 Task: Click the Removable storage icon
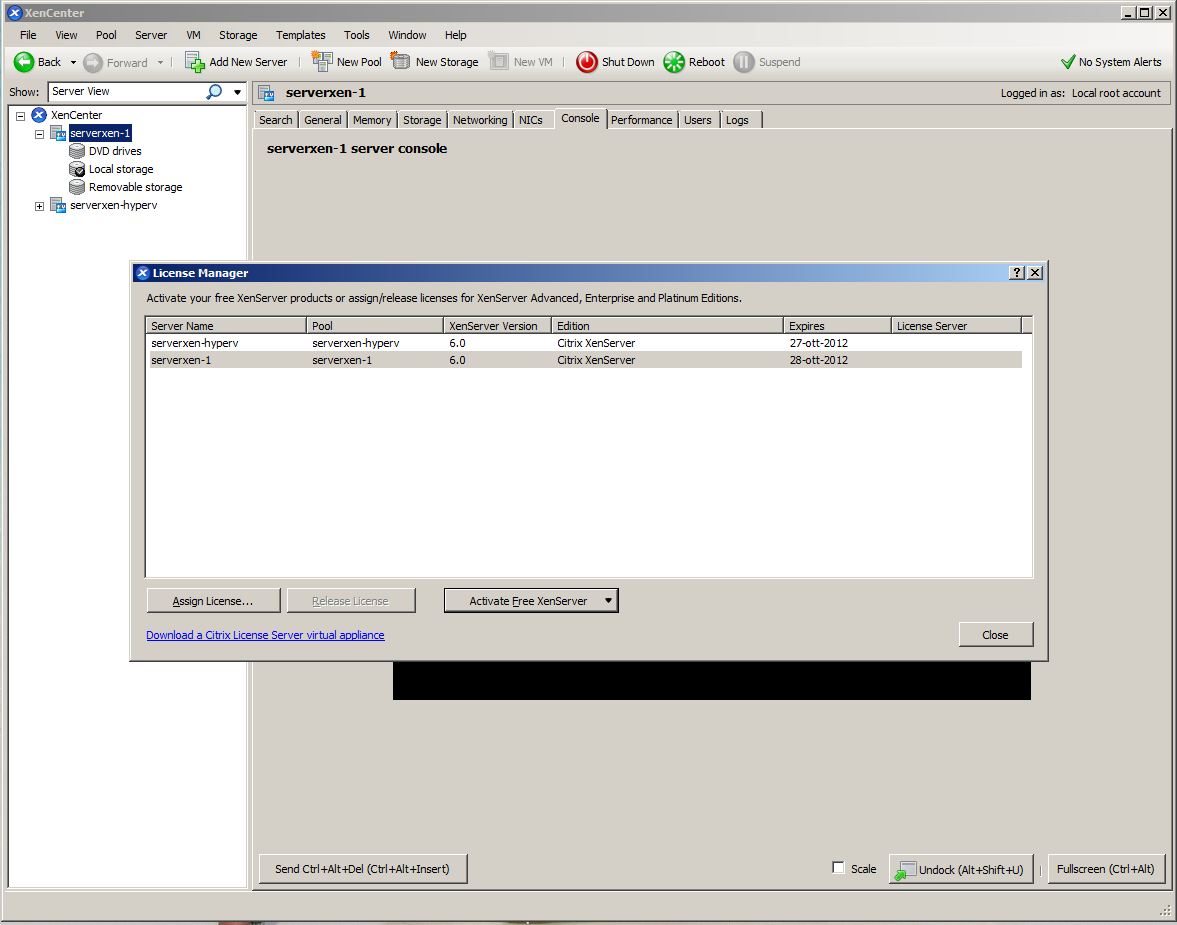point(77,187)
